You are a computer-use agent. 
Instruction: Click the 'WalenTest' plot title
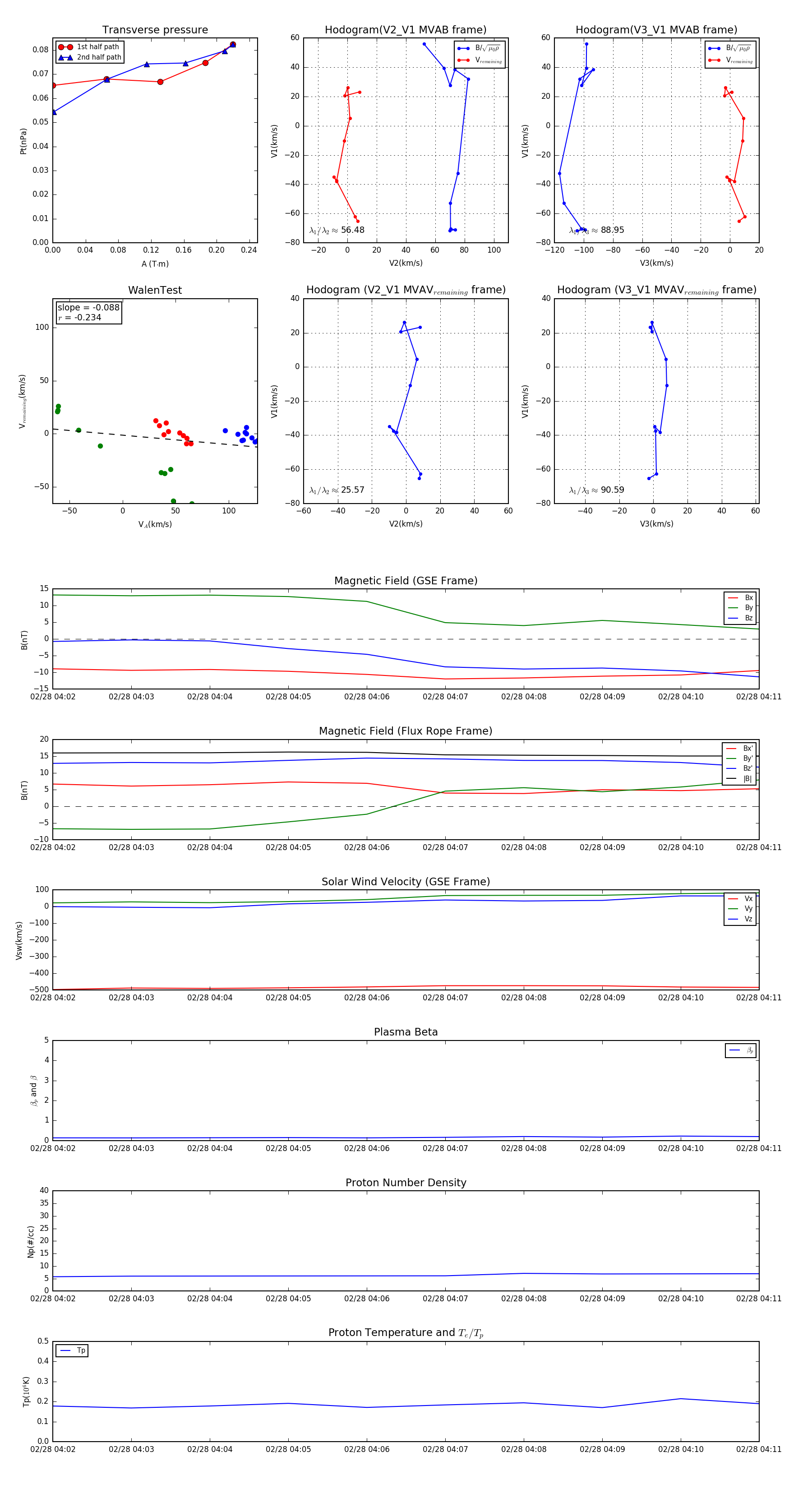[x=155, y=290]
